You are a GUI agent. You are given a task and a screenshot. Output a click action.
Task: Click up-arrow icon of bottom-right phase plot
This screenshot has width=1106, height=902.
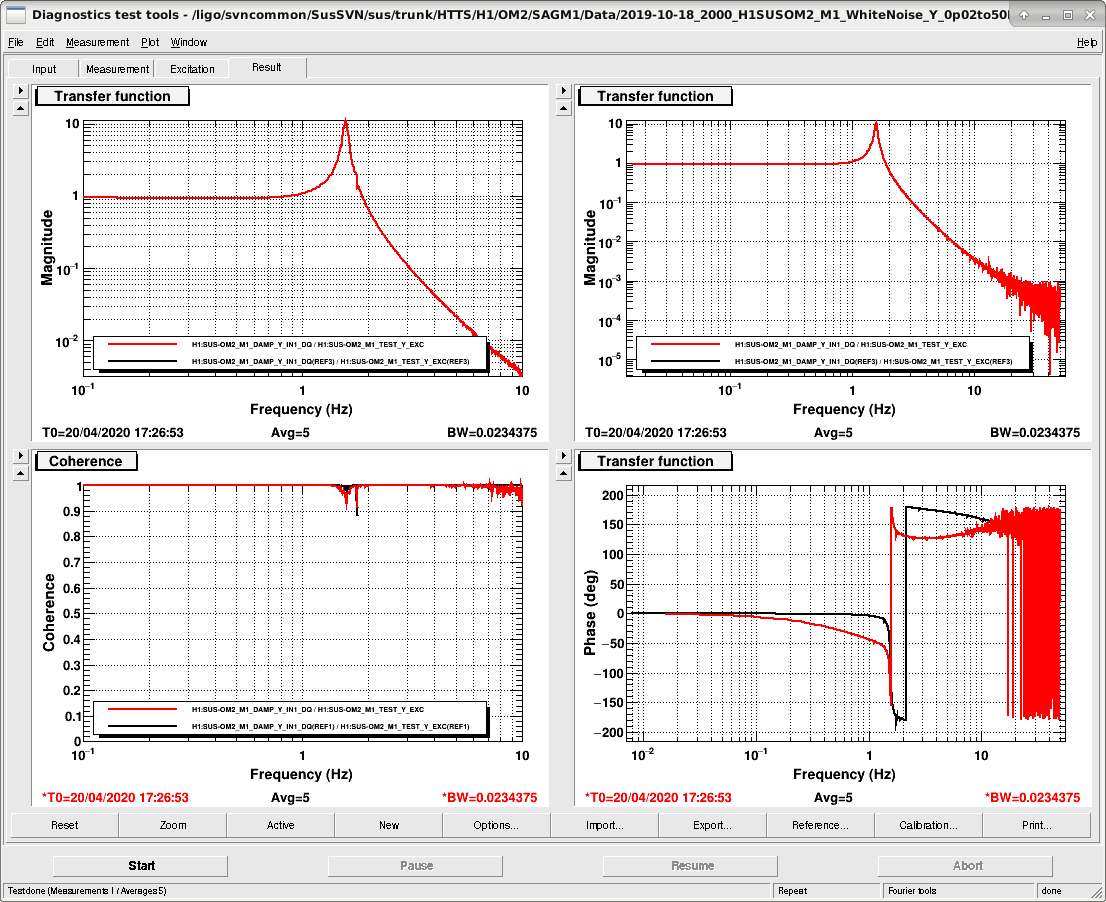(x=563, y=473)
